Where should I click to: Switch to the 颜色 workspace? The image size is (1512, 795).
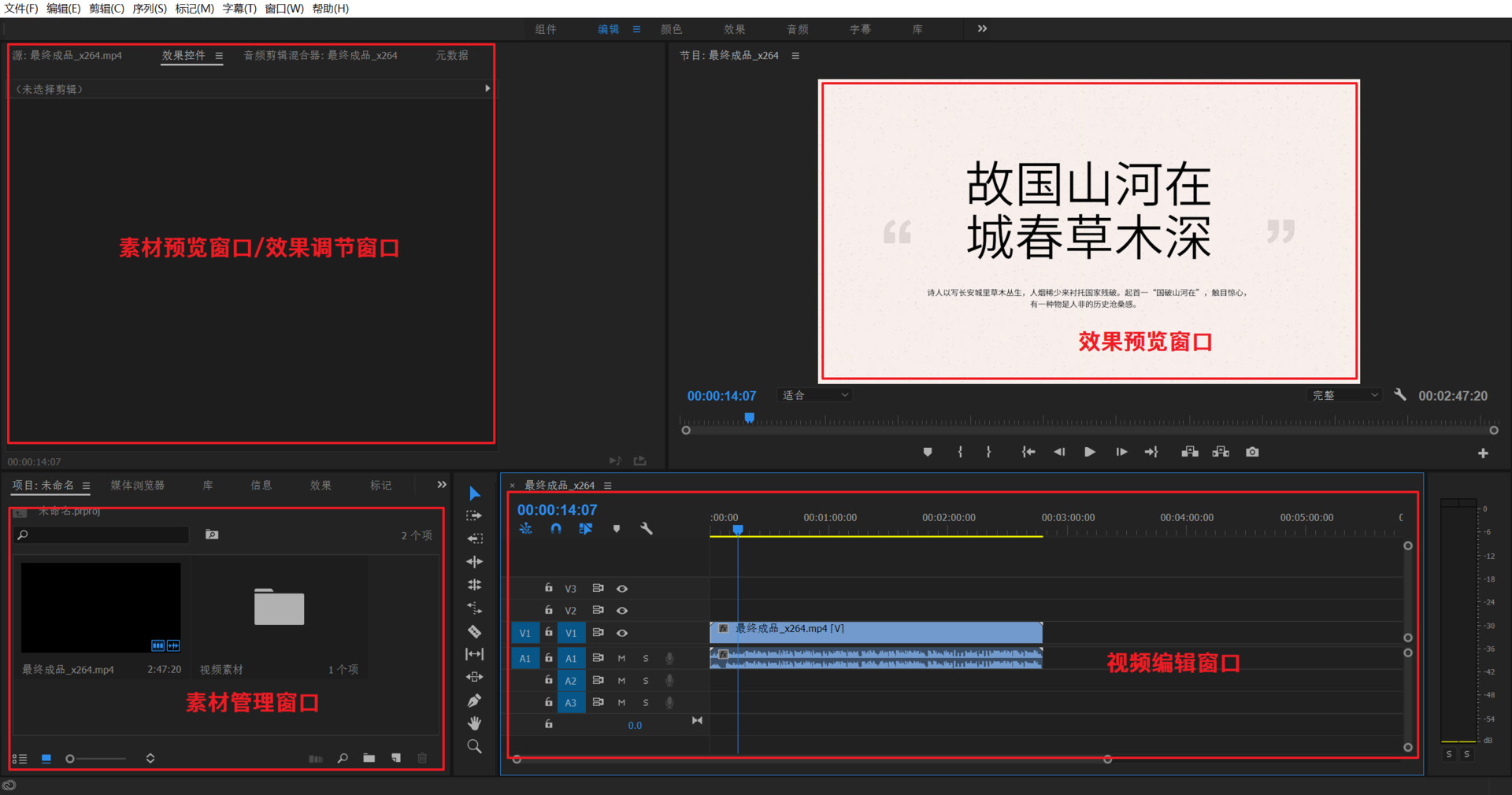(x=672, y=29)
